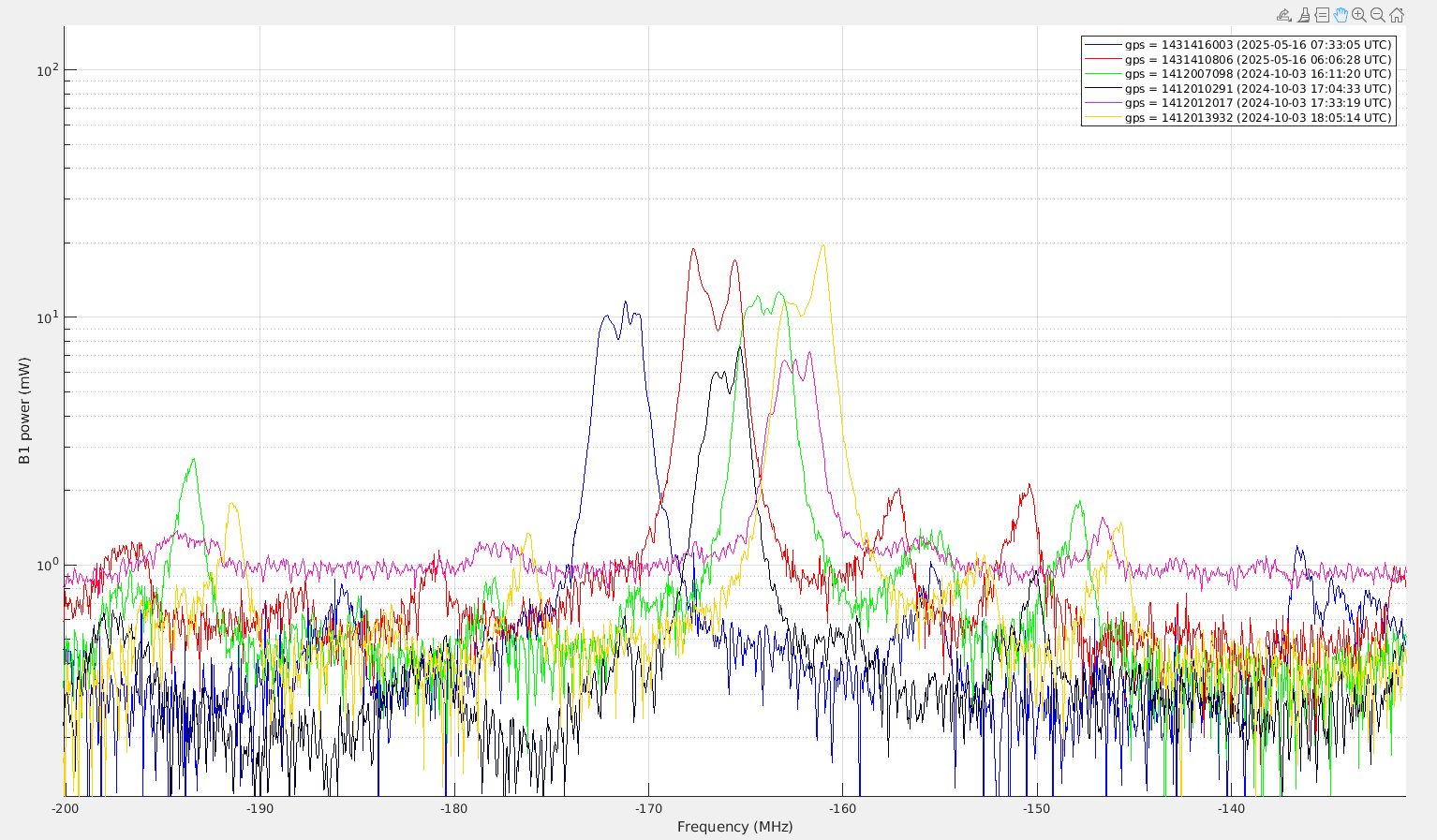Open the Export axes toolbar icon
The height and width of the screenshot is (840, 1437).
1284,15
